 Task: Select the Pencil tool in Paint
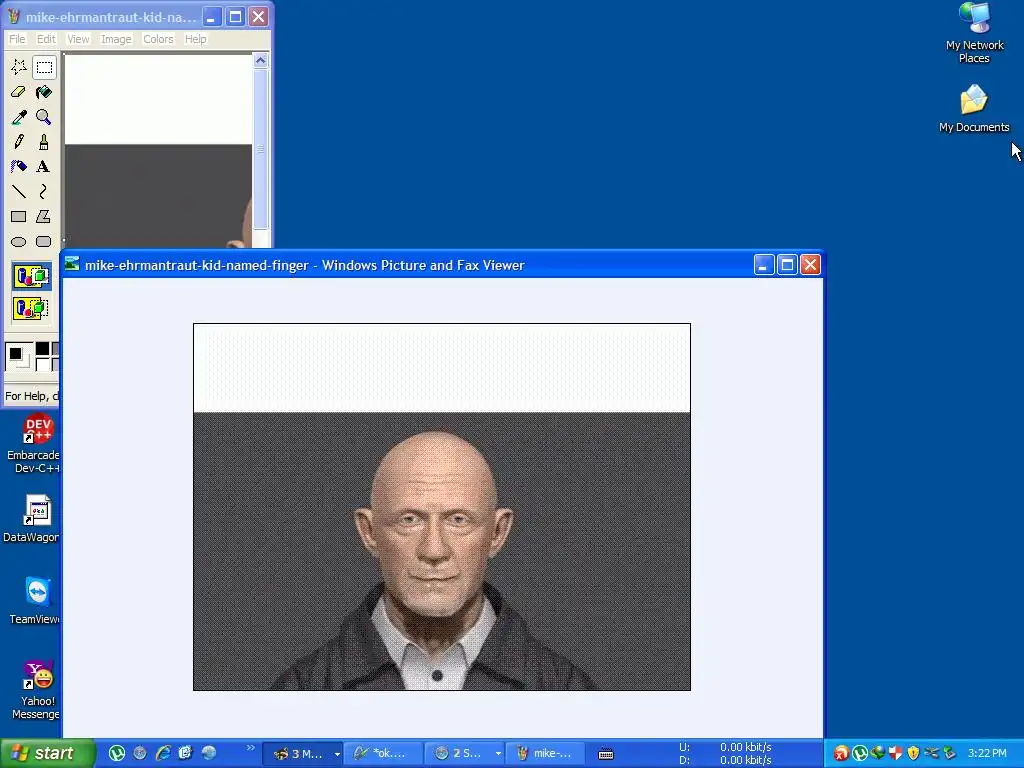(19, 142)
